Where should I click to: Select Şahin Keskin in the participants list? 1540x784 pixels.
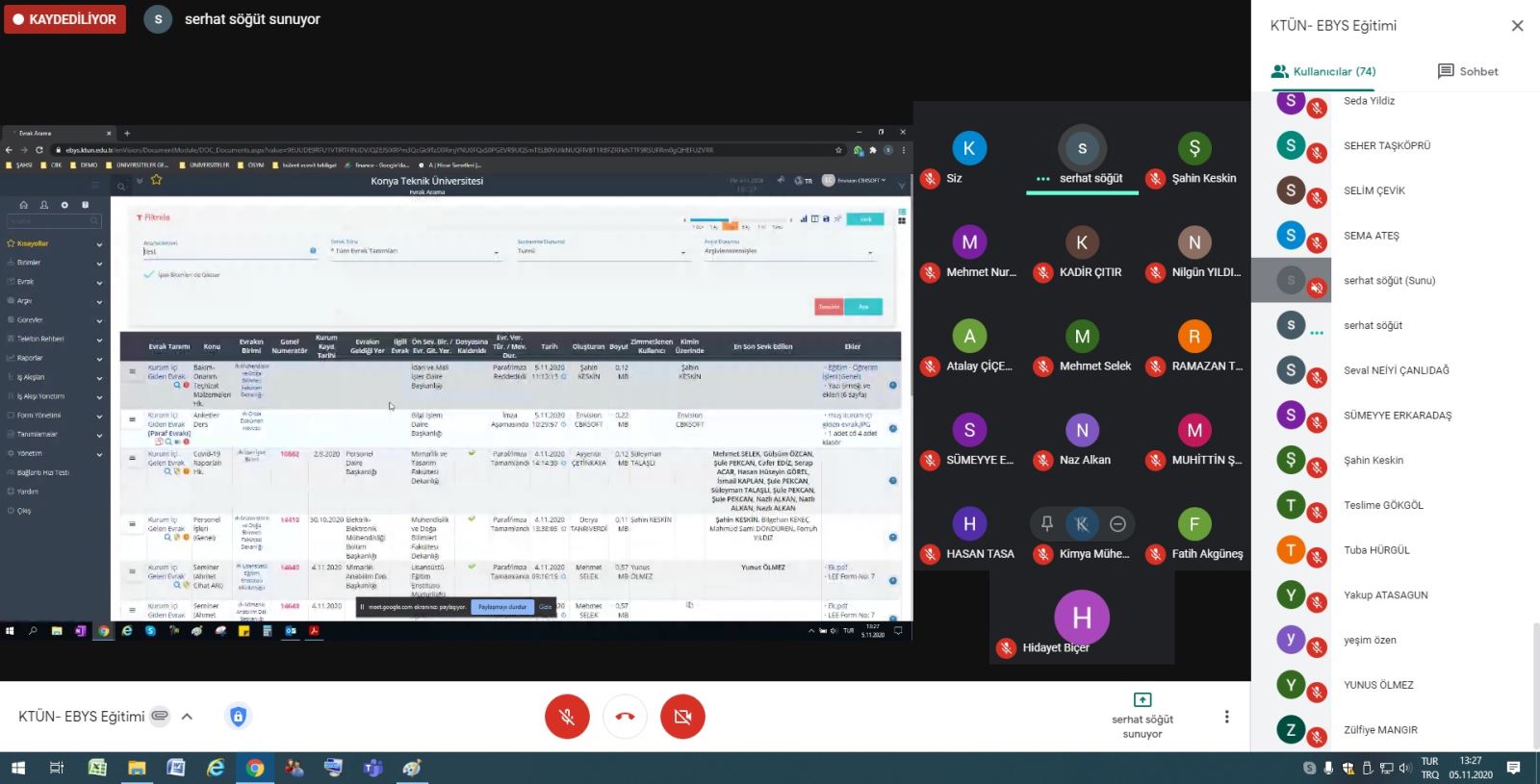pos(1373,460)
